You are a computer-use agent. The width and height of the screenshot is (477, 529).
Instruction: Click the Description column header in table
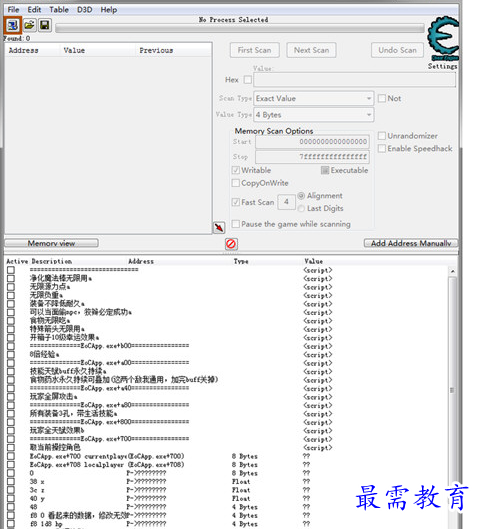click(52, 261)
